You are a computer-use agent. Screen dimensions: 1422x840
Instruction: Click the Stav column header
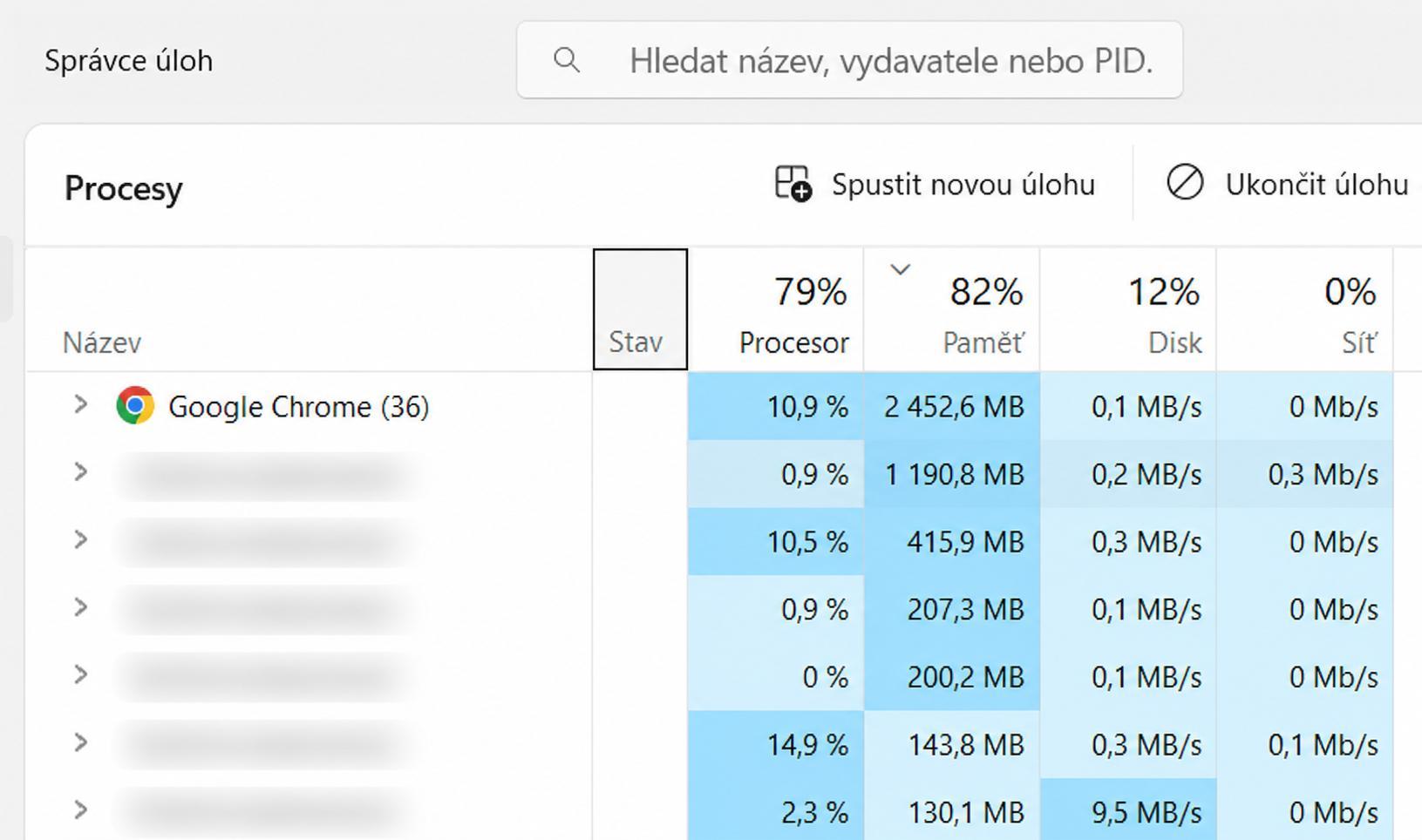(x=640, y=309)
